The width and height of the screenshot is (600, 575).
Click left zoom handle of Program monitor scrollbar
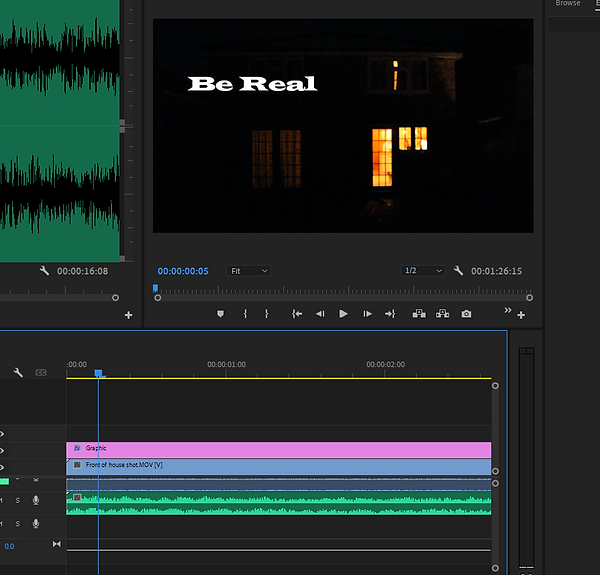(158, 298)
